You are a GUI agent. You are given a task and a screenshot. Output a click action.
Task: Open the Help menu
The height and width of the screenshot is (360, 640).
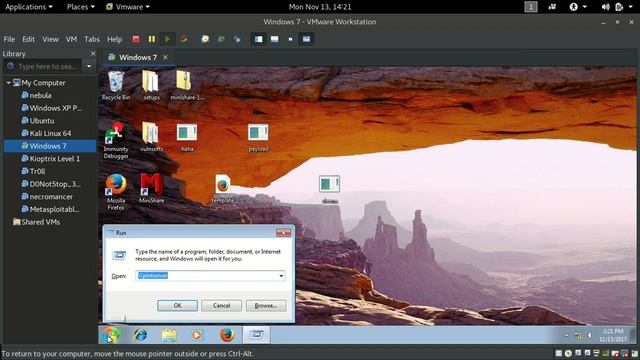[x=114, y=39]
